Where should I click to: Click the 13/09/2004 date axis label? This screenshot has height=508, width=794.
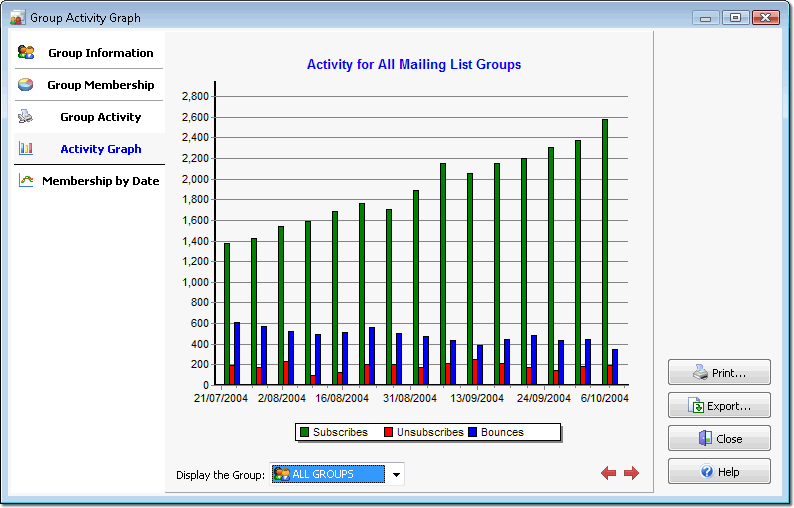(477, 398)
